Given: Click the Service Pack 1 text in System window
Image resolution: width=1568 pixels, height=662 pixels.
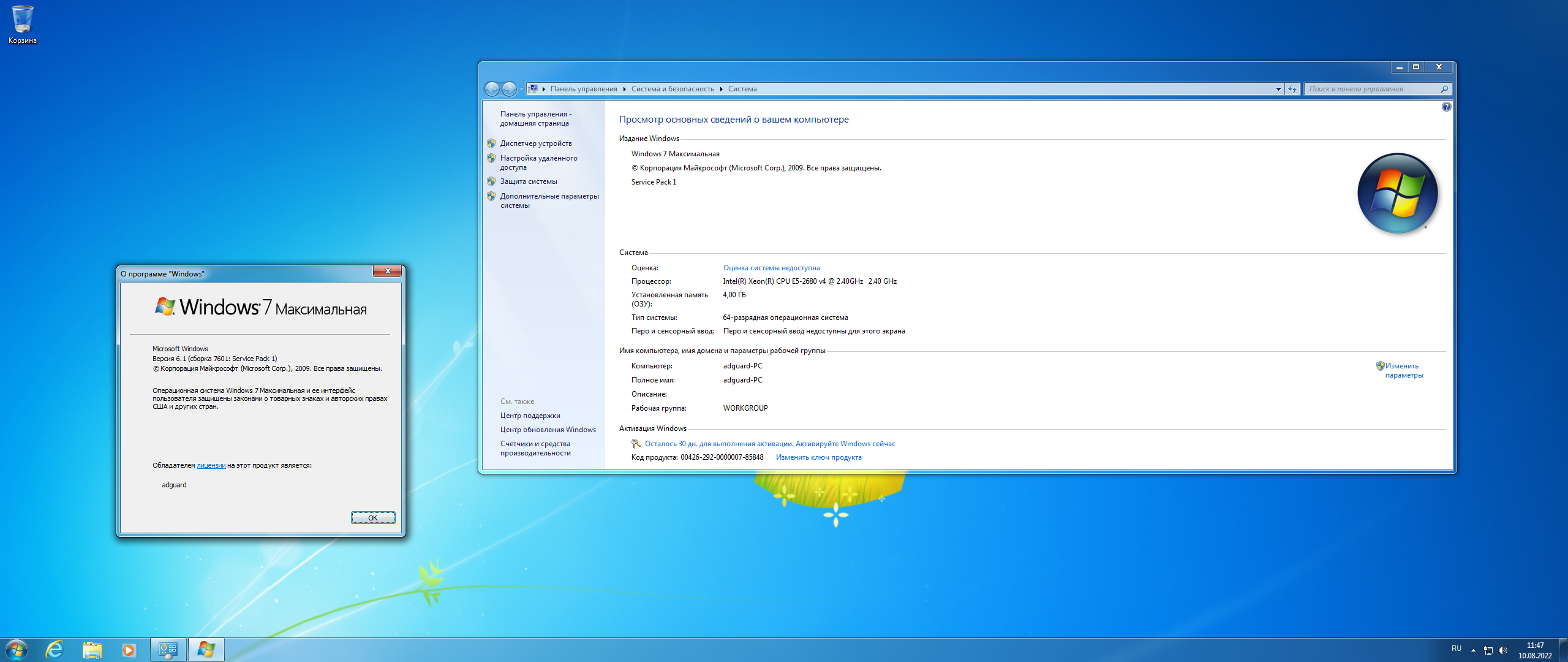Looking at the screenshot, I should [654, 182].
